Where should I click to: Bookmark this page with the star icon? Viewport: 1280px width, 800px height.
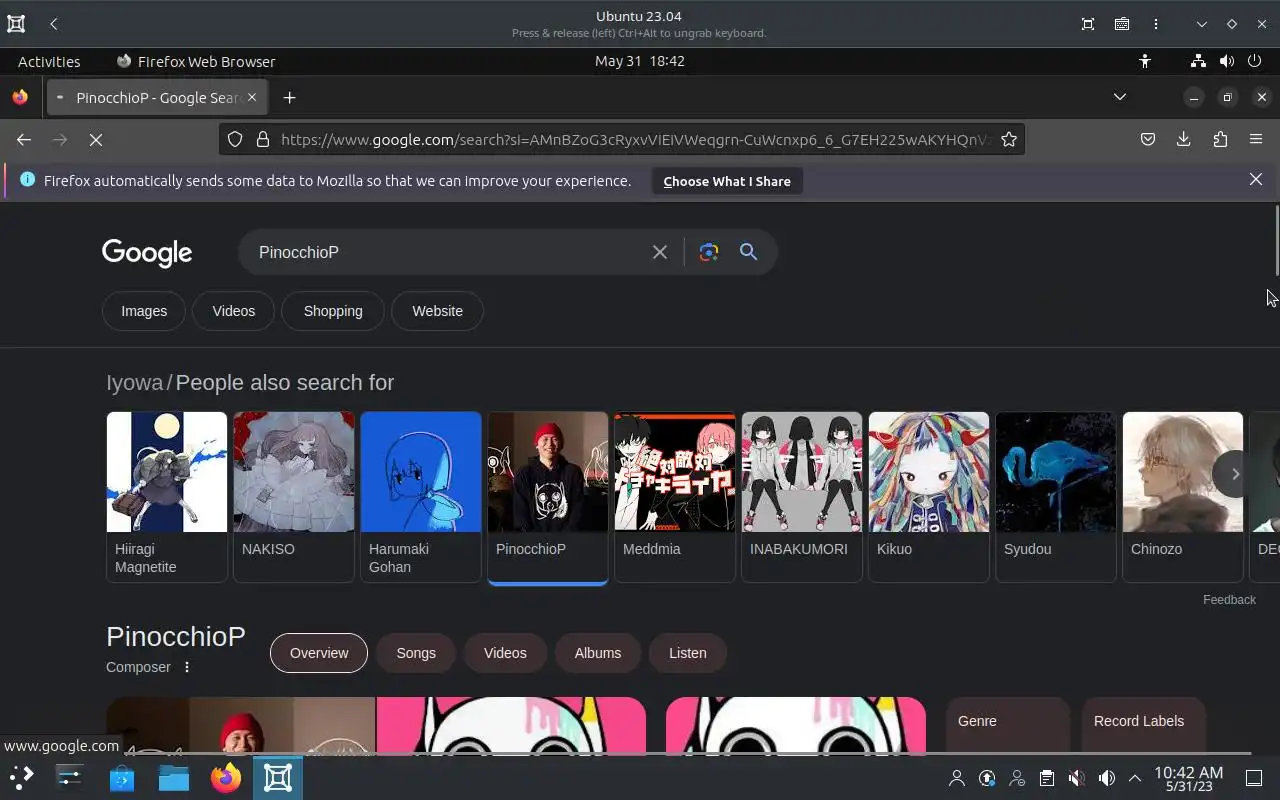[x=1009, y=140]
